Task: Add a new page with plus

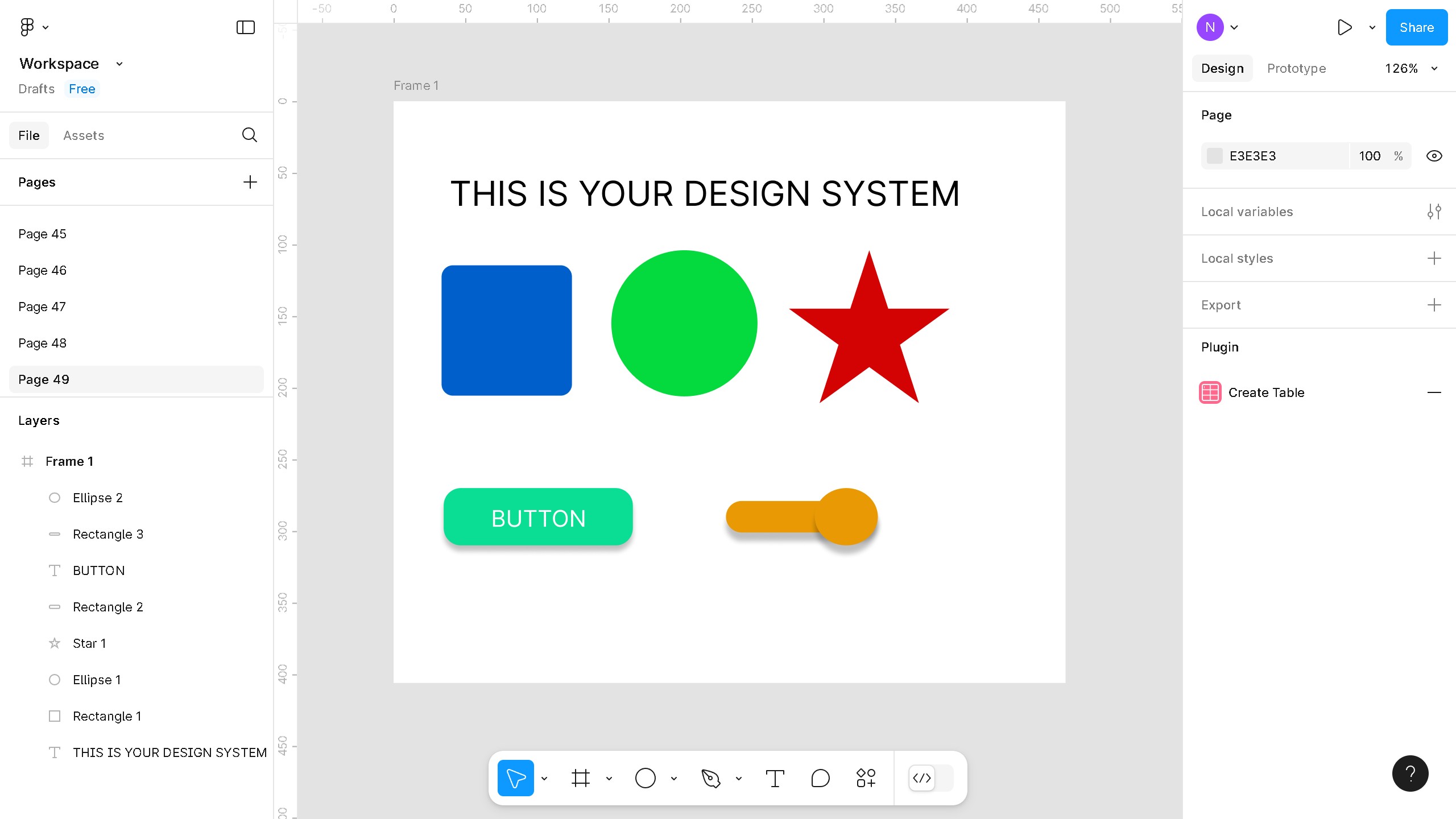Action: 250,182
